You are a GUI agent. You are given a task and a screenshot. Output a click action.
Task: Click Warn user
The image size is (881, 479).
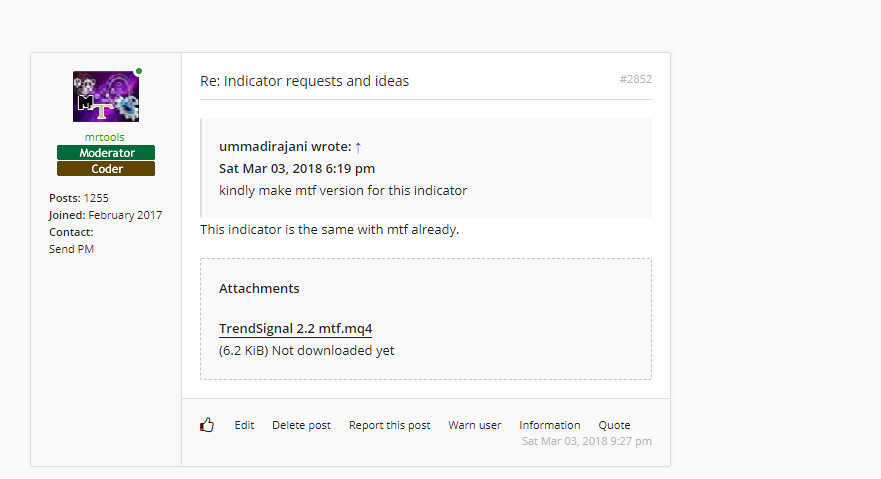coord(474,425)
